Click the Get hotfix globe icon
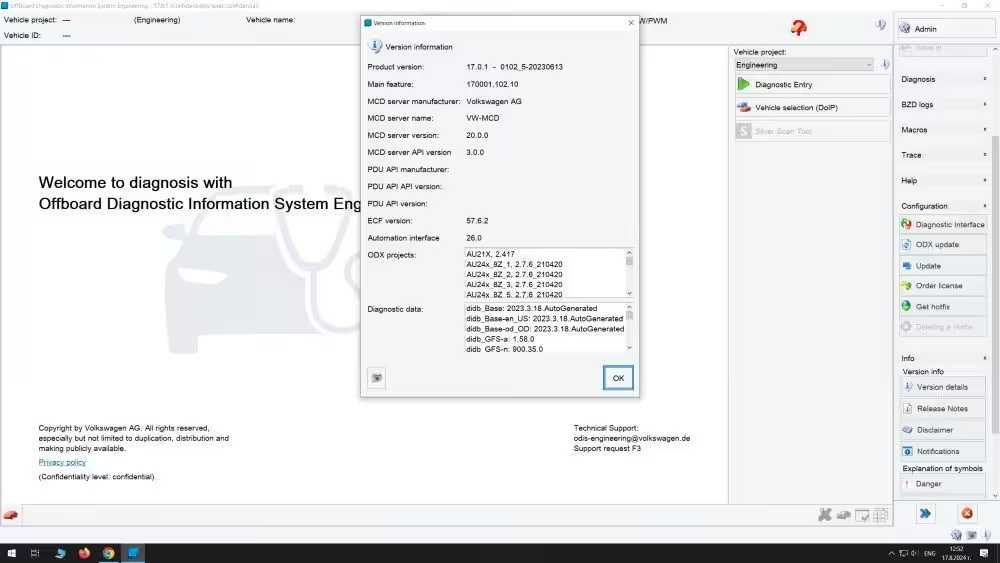Image resolution: width=1000 pixels, height=563 pixels. click(906, 306)
